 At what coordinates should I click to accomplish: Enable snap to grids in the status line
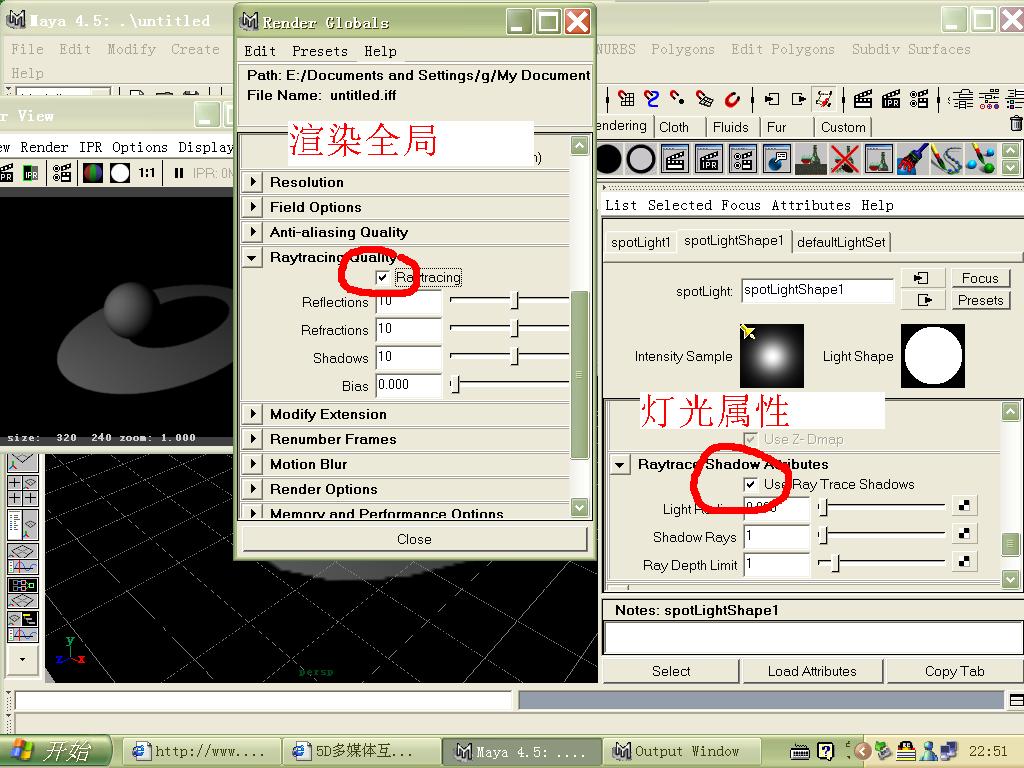(626, 99)
